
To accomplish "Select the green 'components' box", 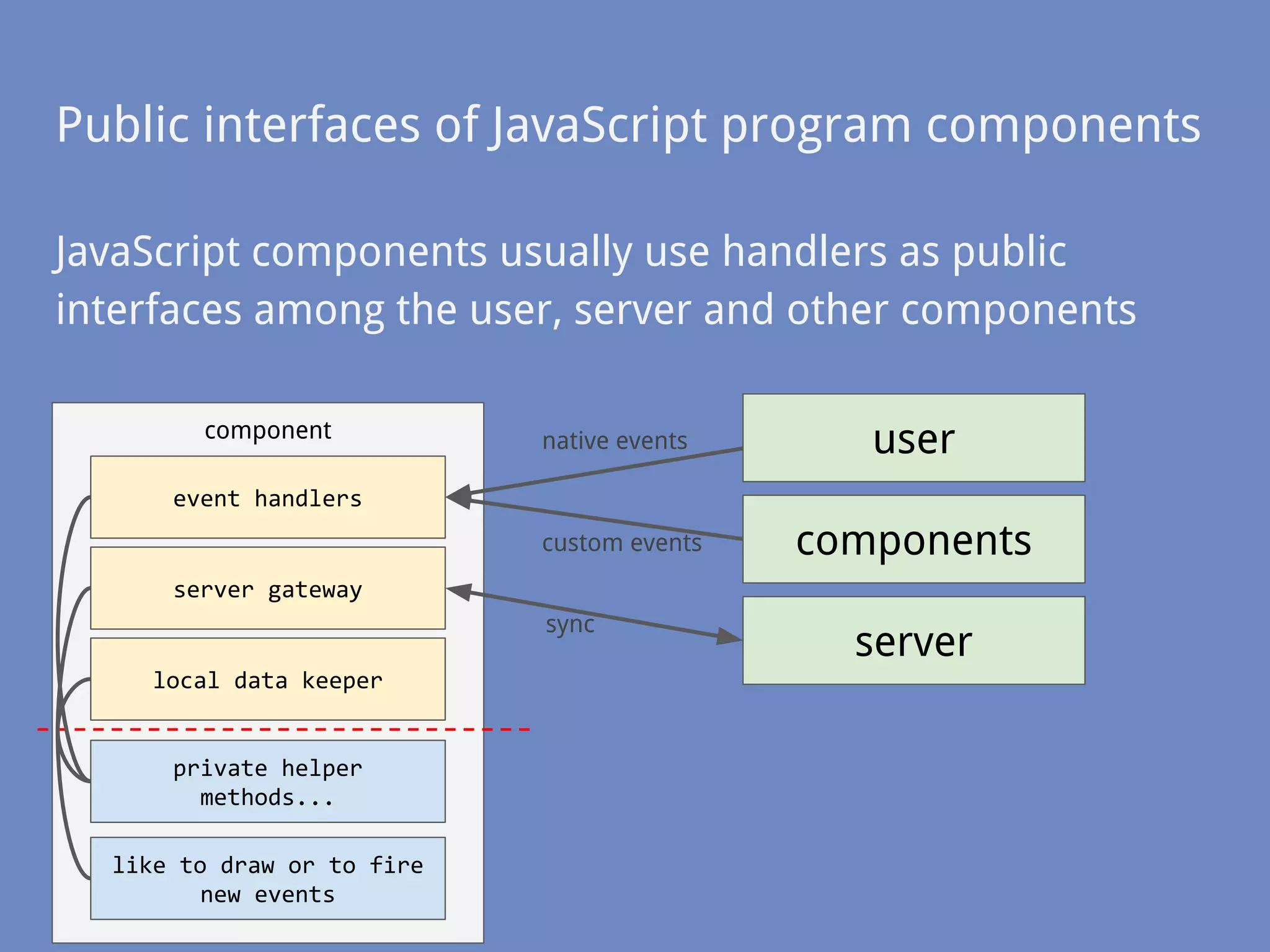I will tap(913, 539).
